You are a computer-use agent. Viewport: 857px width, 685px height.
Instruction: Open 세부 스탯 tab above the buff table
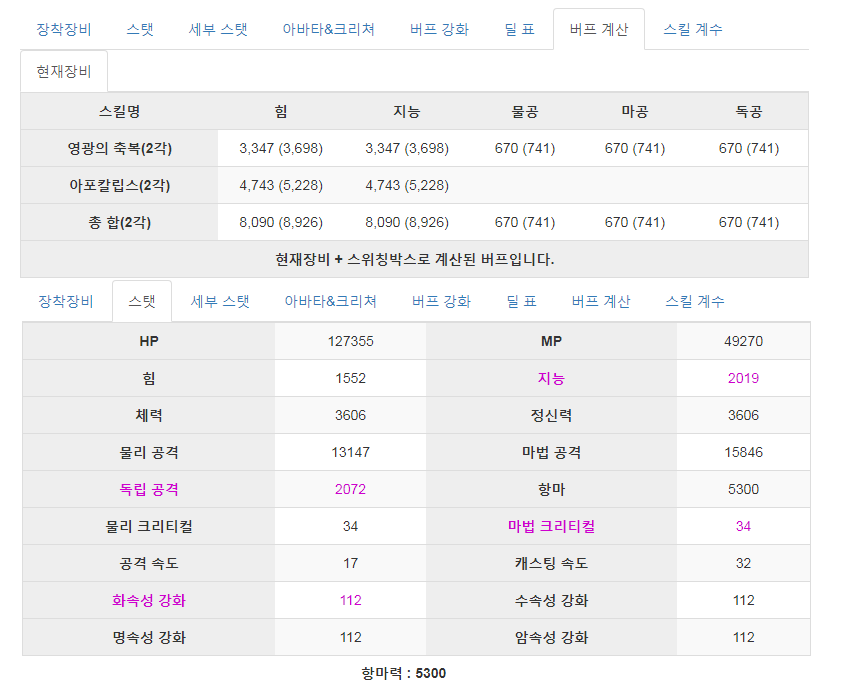(x=218, y=29)
